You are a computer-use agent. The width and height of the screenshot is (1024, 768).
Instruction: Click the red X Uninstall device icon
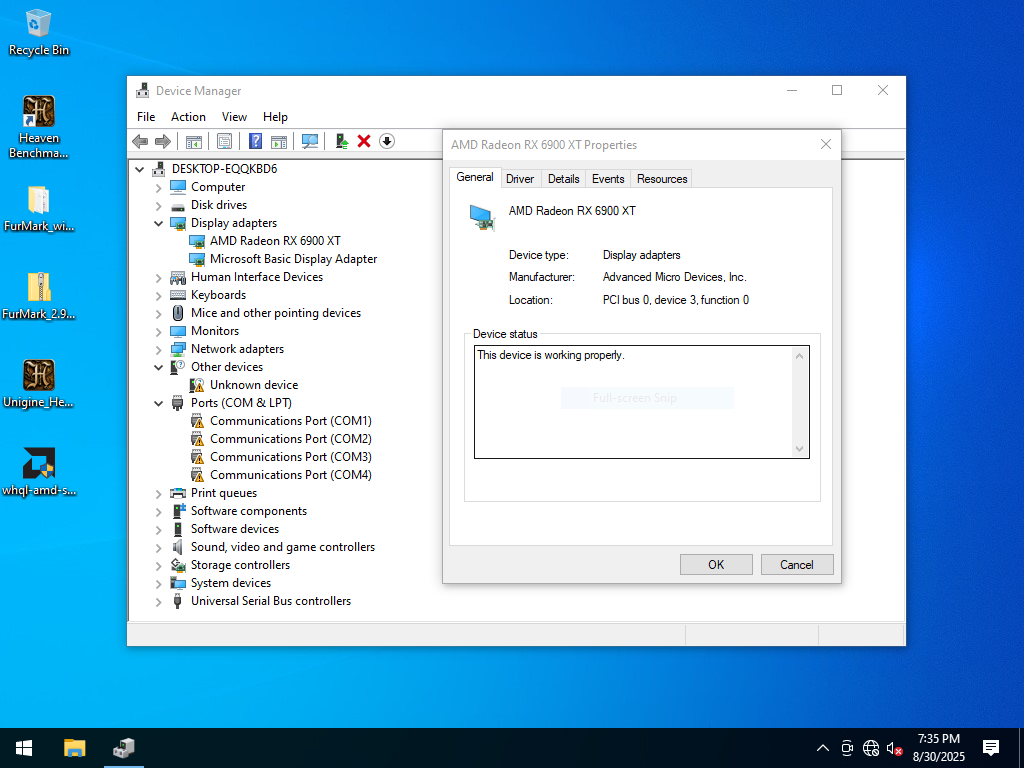[364, 141]
